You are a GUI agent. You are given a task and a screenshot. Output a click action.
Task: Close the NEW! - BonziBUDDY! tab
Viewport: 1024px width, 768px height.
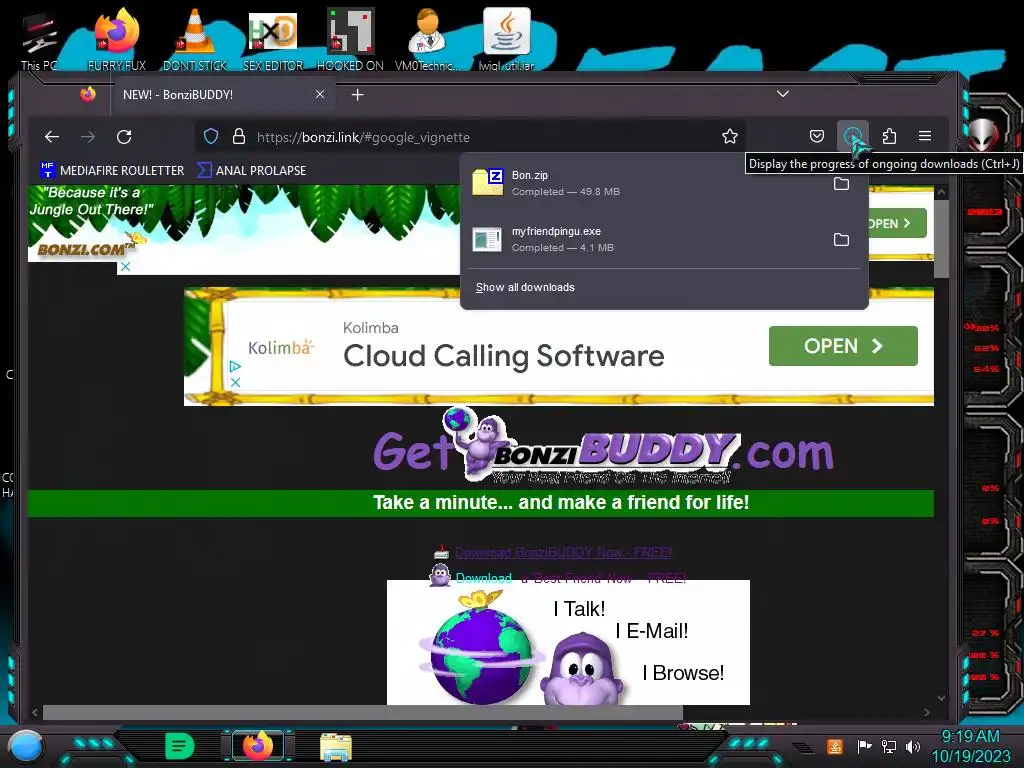tap(320, 94)
